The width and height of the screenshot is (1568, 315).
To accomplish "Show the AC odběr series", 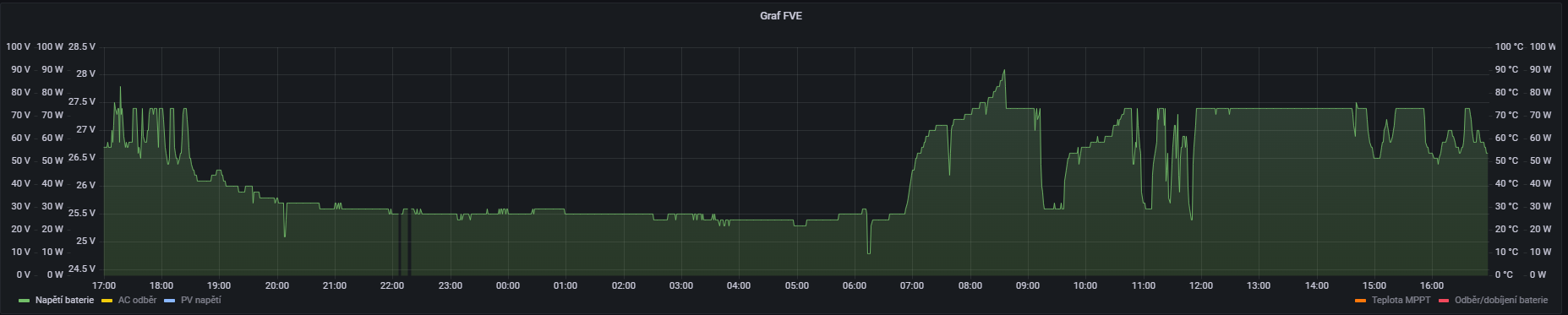I will [x=137, y=300].
